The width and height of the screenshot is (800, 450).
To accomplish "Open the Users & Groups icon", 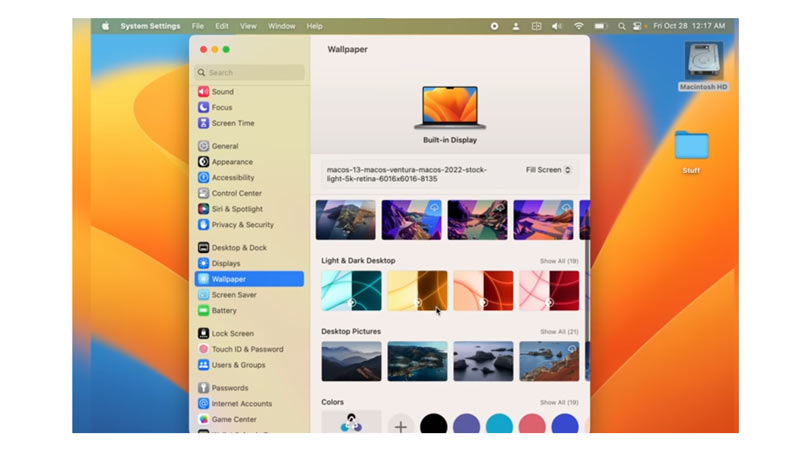I will point(203,365).
